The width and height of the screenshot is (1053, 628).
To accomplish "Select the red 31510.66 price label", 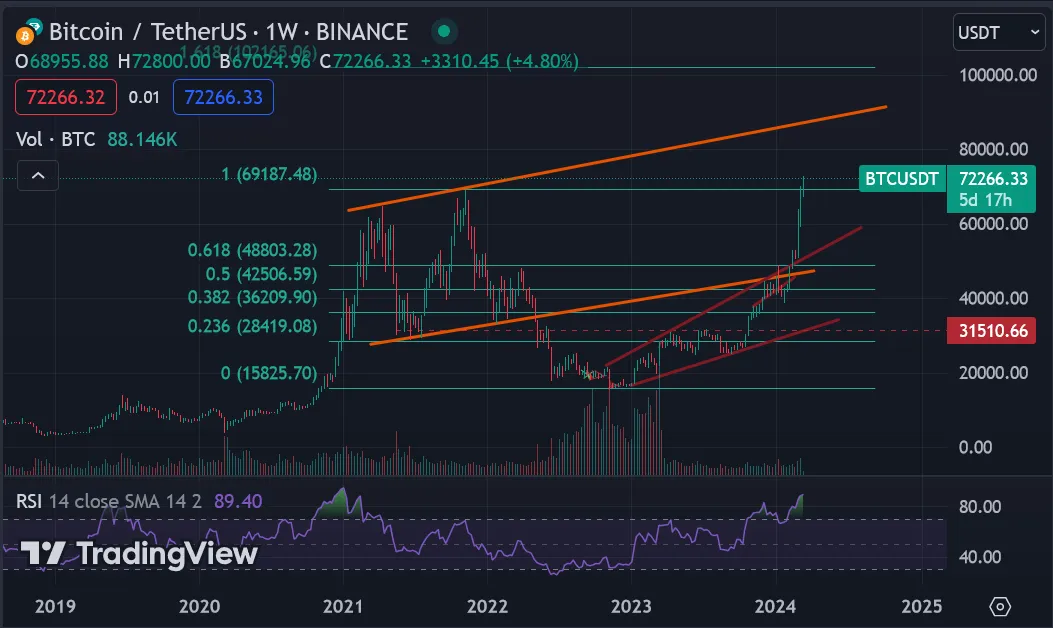I will click(993, 330).
